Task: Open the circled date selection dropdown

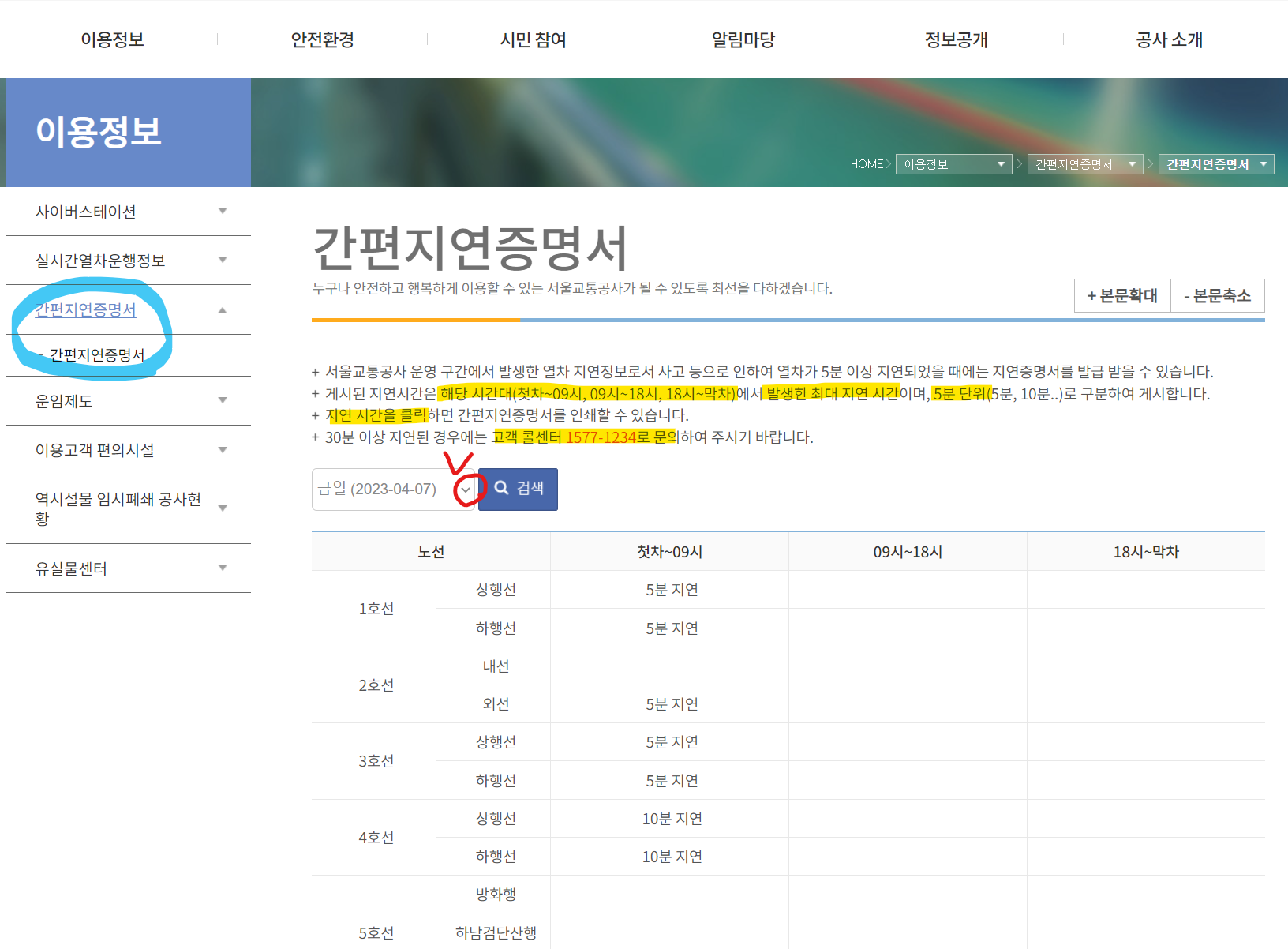Action: coord(466,489)
